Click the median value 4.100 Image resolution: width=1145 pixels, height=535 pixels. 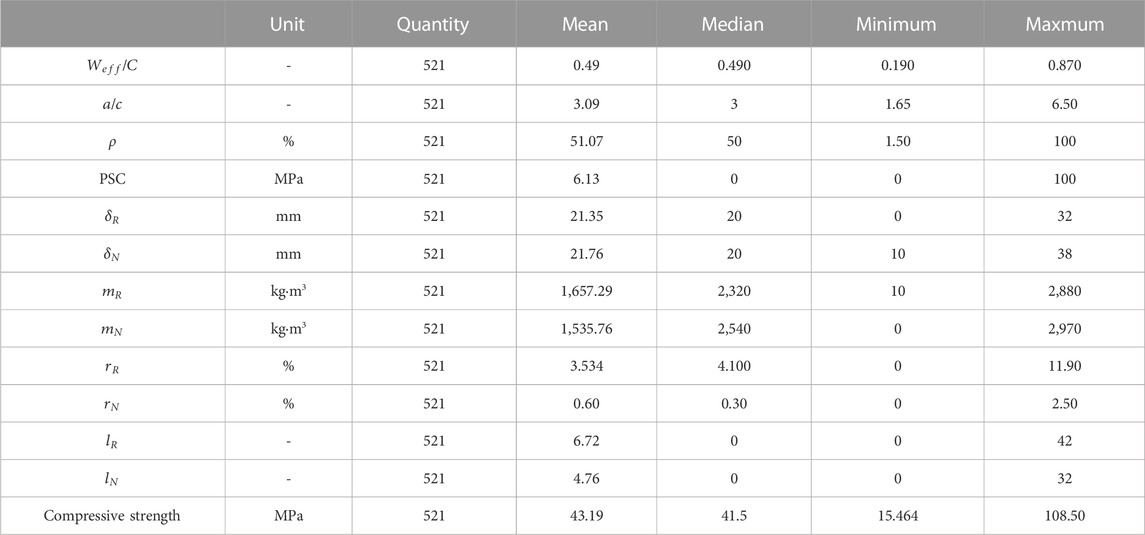click(x=732, y=366)
